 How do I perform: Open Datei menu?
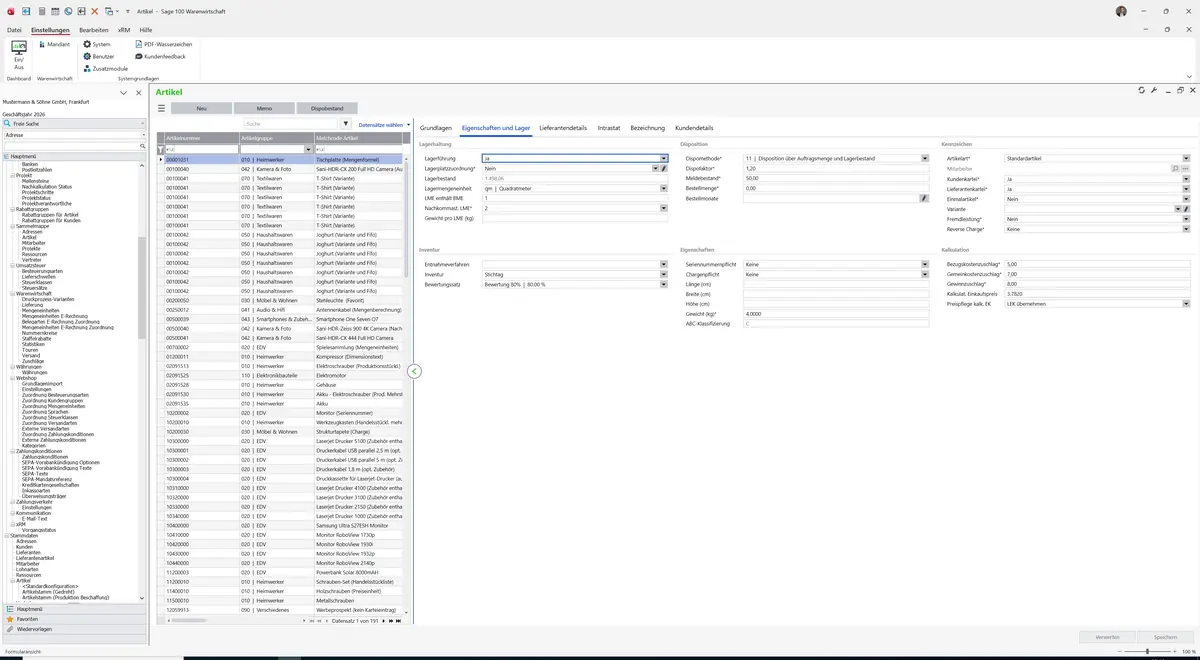pos(14,30)
